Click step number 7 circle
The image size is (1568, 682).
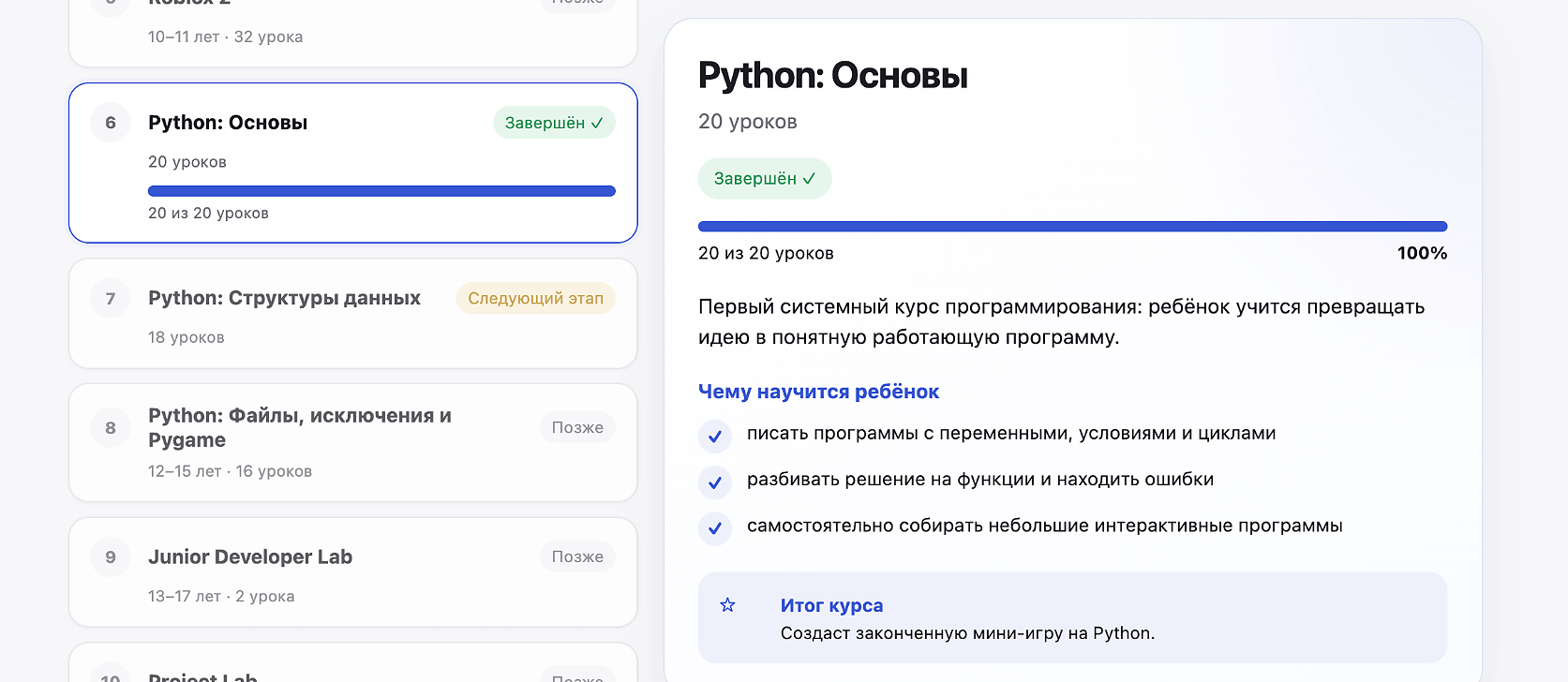point(111,298)
